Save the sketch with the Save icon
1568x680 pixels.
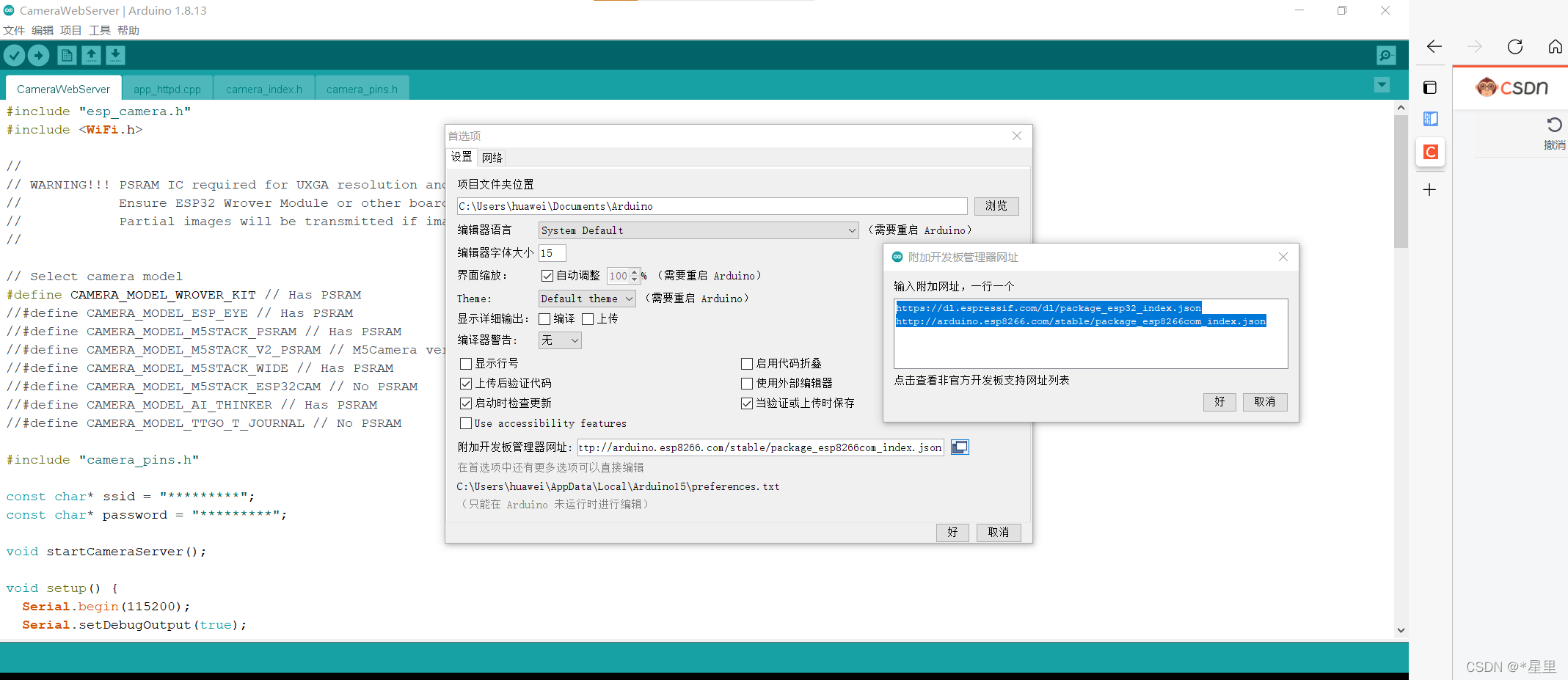[115, 55]
